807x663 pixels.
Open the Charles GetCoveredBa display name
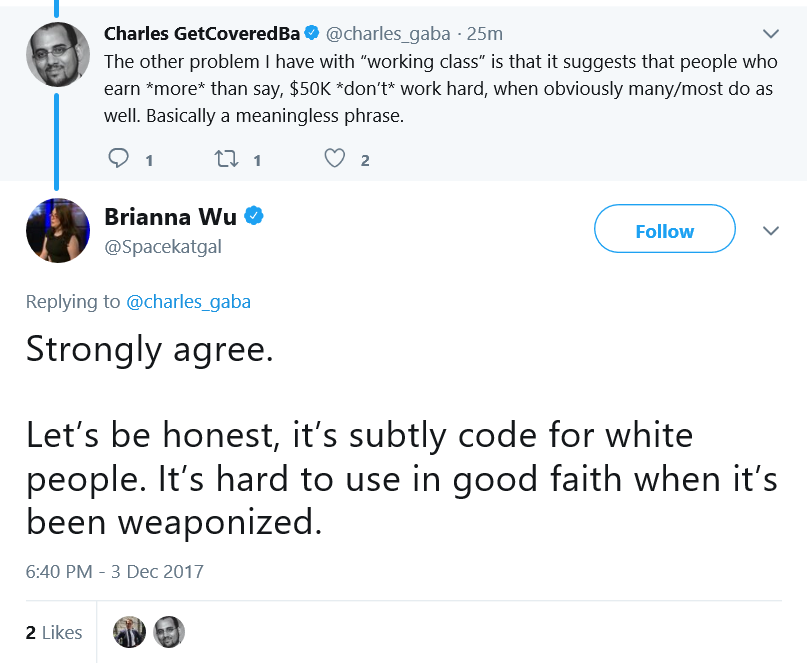[202, 33]
